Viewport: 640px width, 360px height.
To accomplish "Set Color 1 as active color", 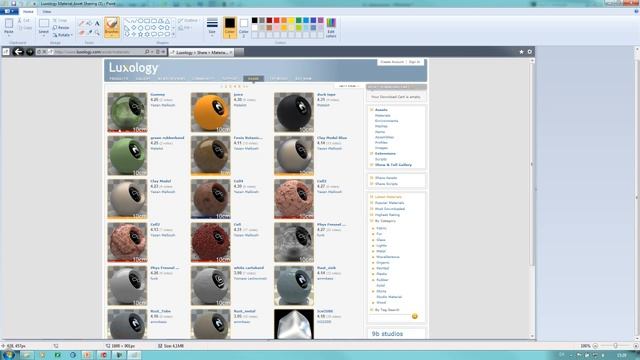I will point(230,28).
